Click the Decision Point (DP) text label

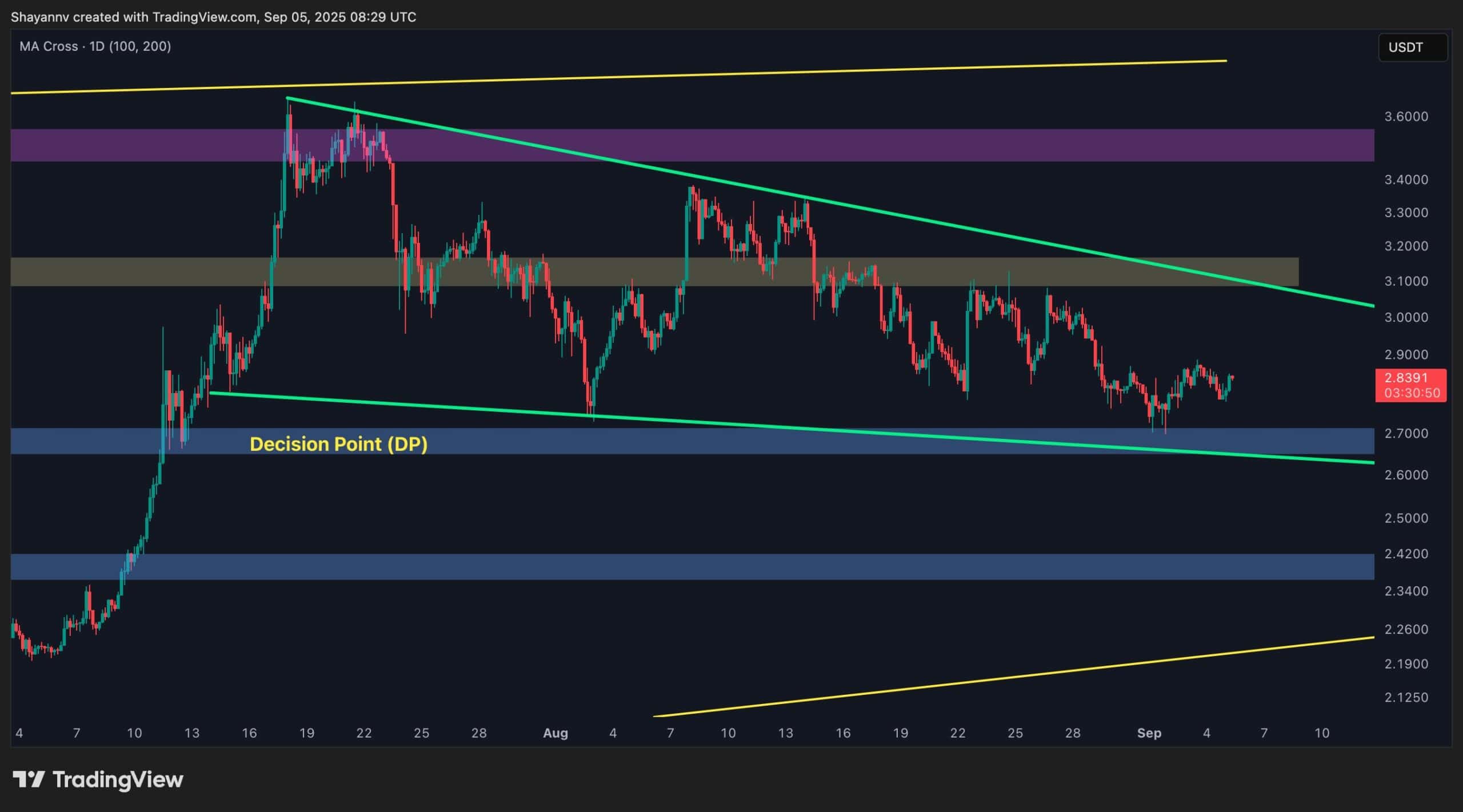click(x=338, y=444)
